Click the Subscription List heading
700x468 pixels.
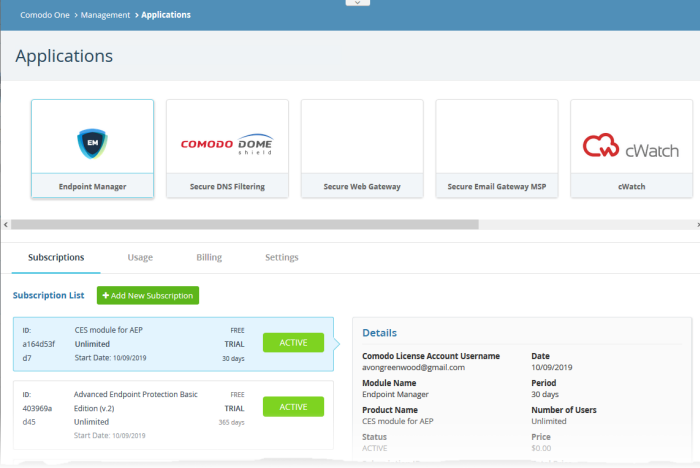48,295
